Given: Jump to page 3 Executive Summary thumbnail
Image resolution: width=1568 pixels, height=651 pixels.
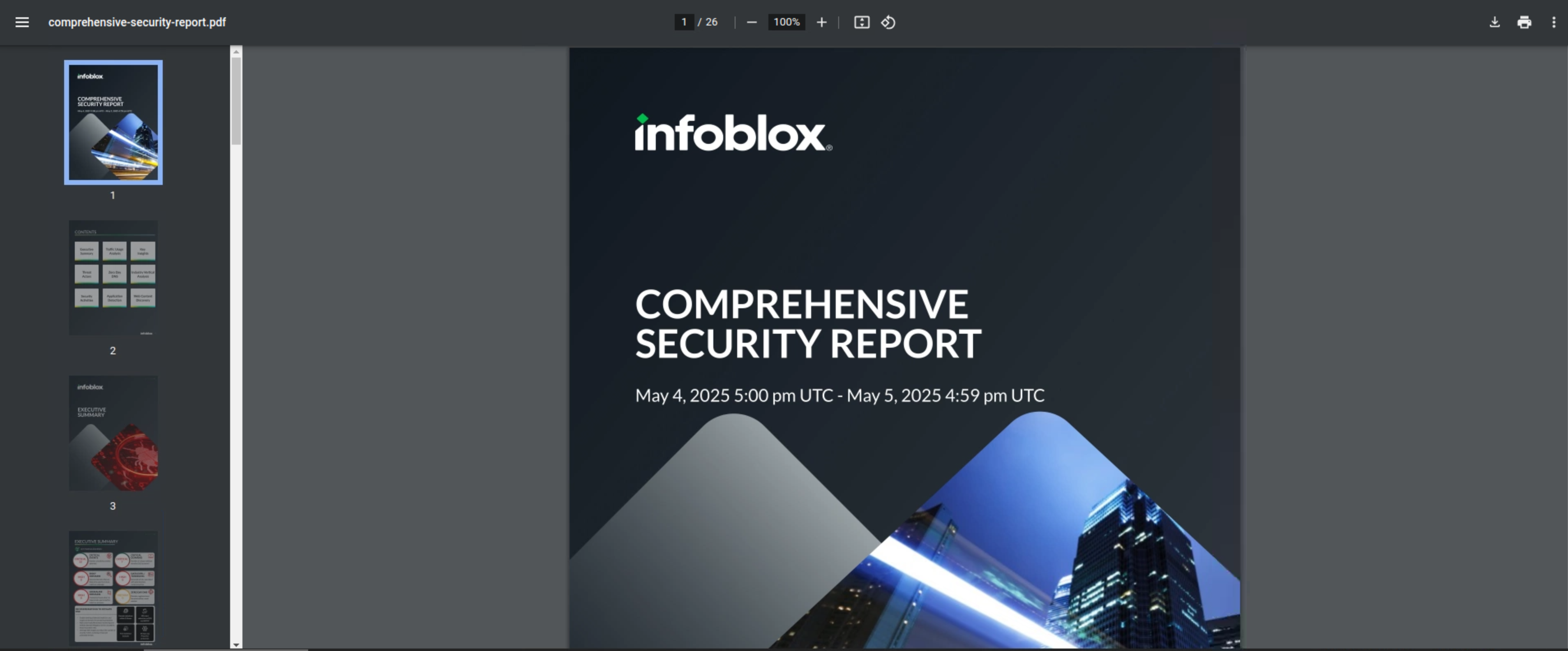Looking at the screenshot, I should (x=113, y=433).
